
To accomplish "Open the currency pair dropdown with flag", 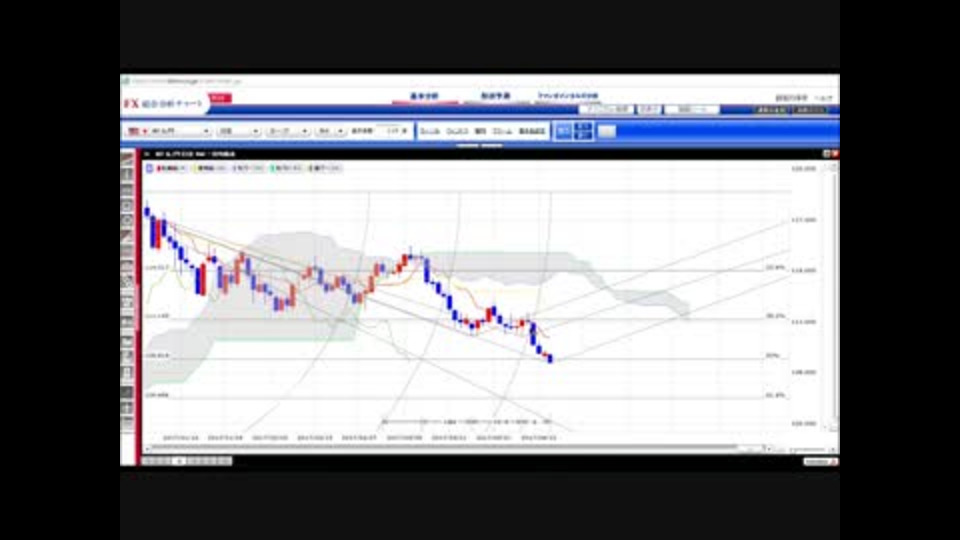I will pos(168,131).
